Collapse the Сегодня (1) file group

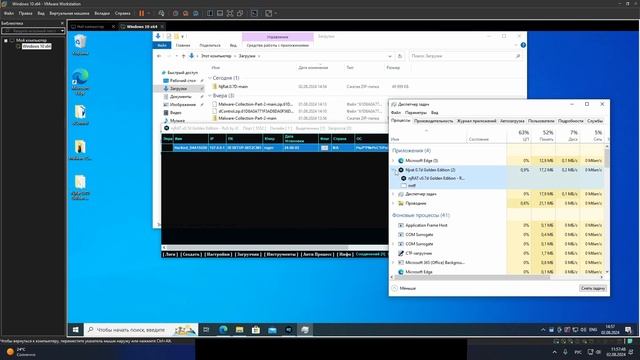tap(210, 78)
